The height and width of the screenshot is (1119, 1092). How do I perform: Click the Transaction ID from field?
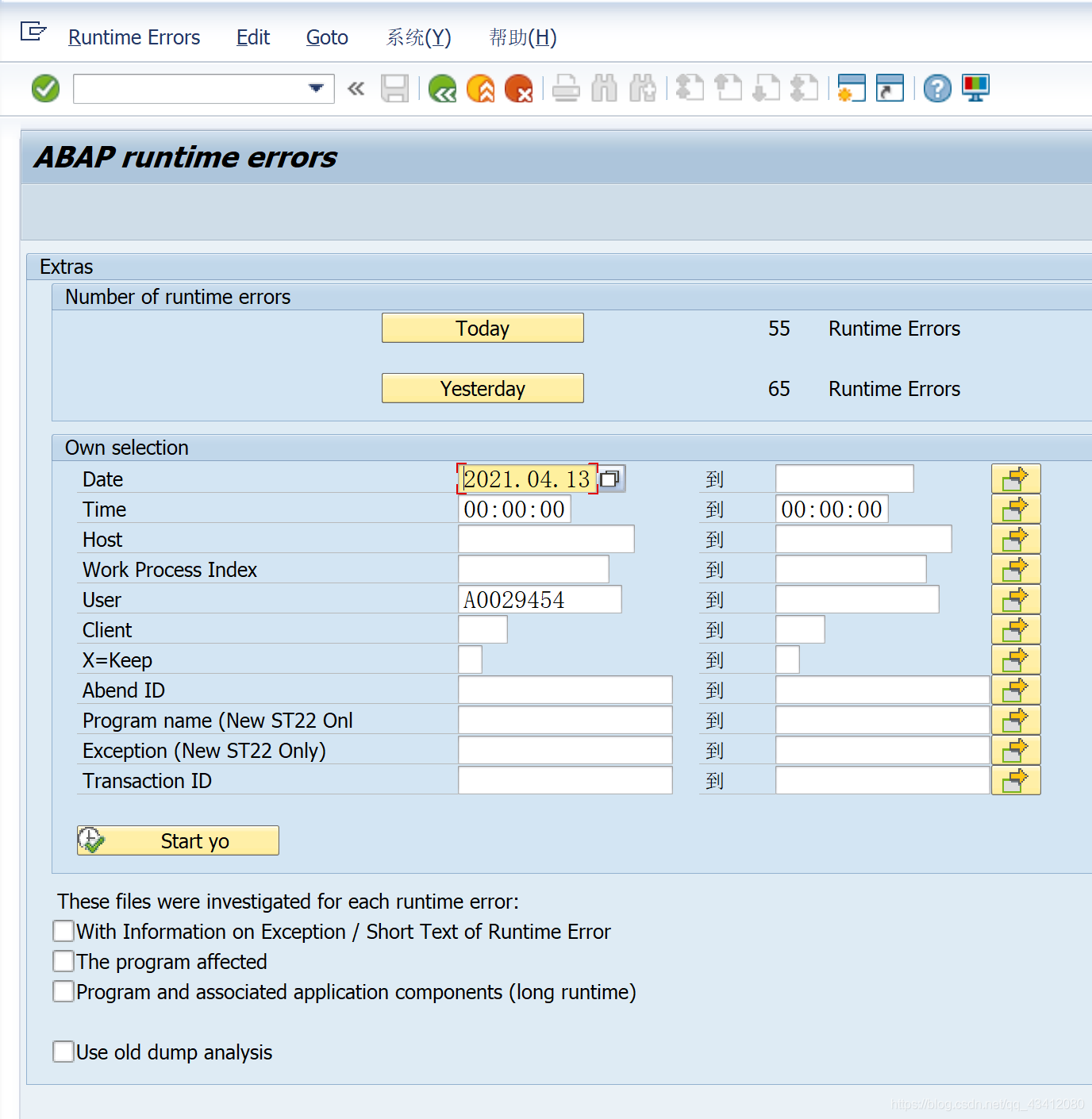(x=565, y=780)
